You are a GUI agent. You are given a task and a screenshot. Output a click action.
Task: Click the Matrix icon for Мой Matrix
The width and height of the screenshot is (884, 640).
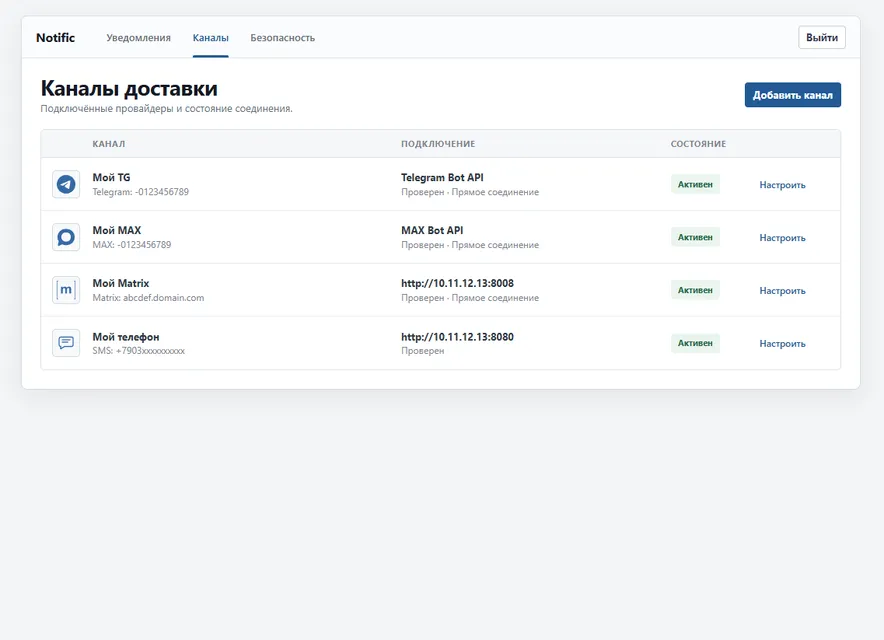pos(66,290)
